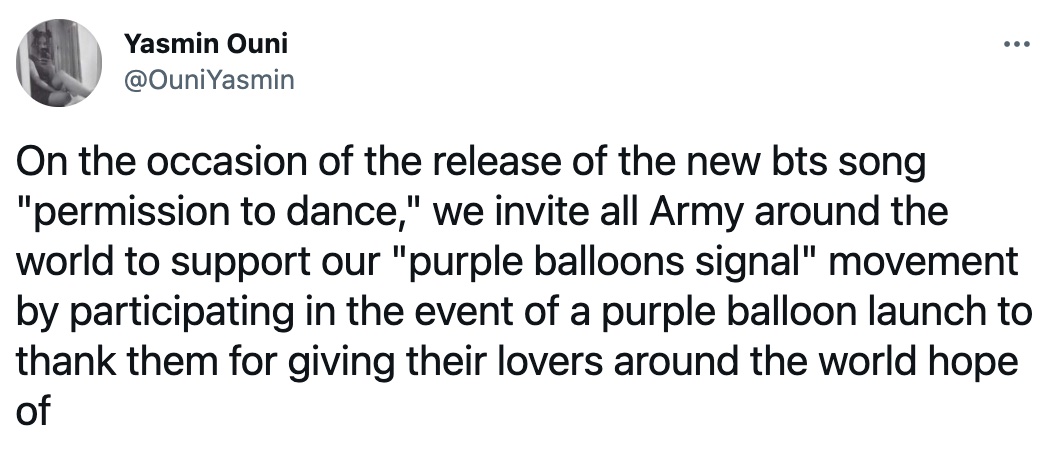Click the phrase "On the occasion"
The width and height of the screenshot is (1053, 455).
(x=148, y=164)
